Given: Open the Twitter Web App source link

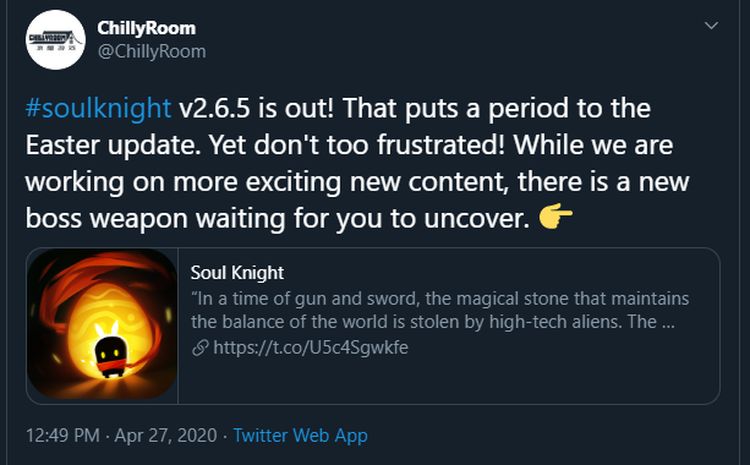Looking at the screenshot, I should coord(300,435).
